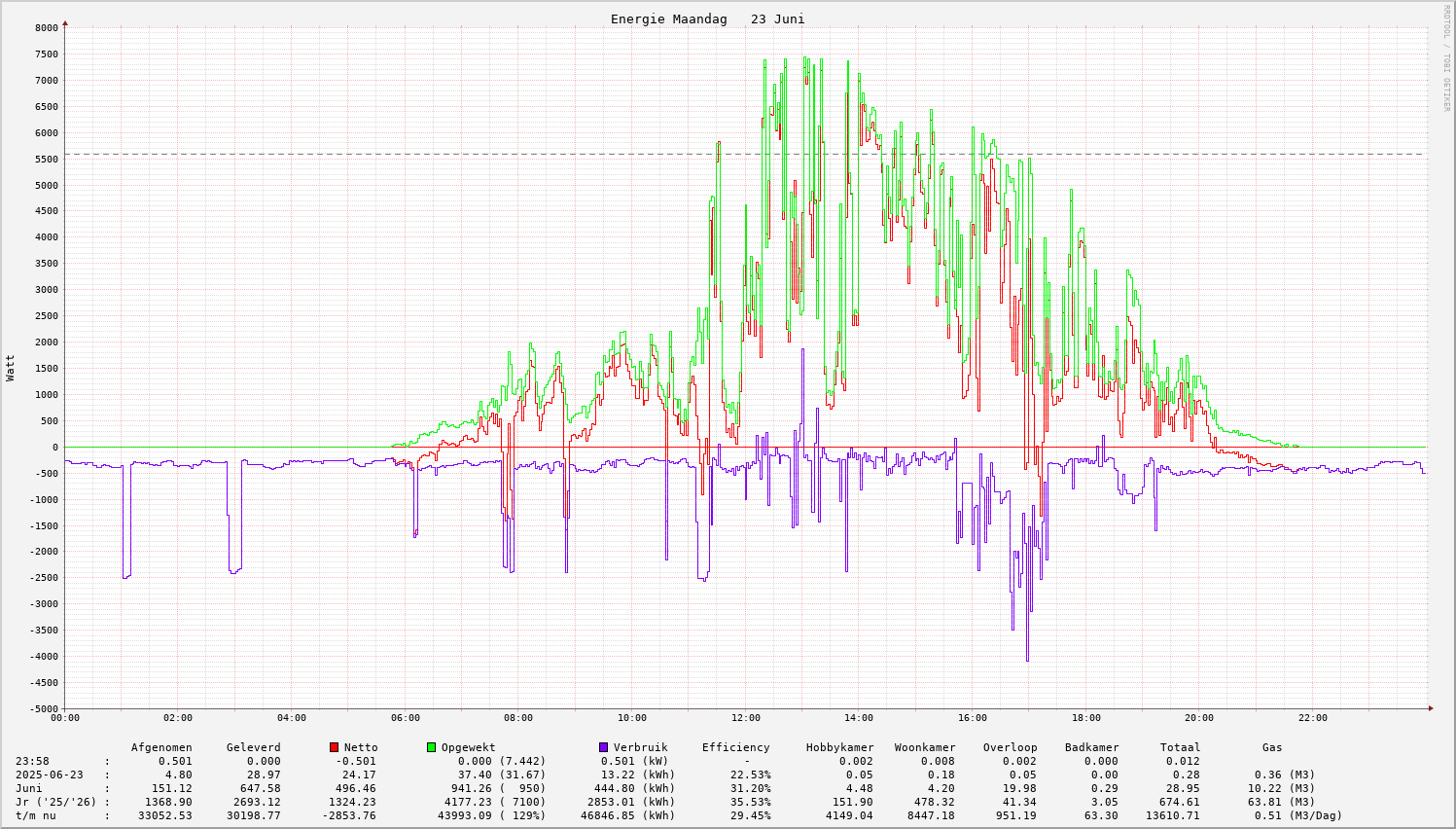The height and width of the screenshot is (829, 1456).
Task: Click the Watt y-axis label
Action: tap(11, 368)
